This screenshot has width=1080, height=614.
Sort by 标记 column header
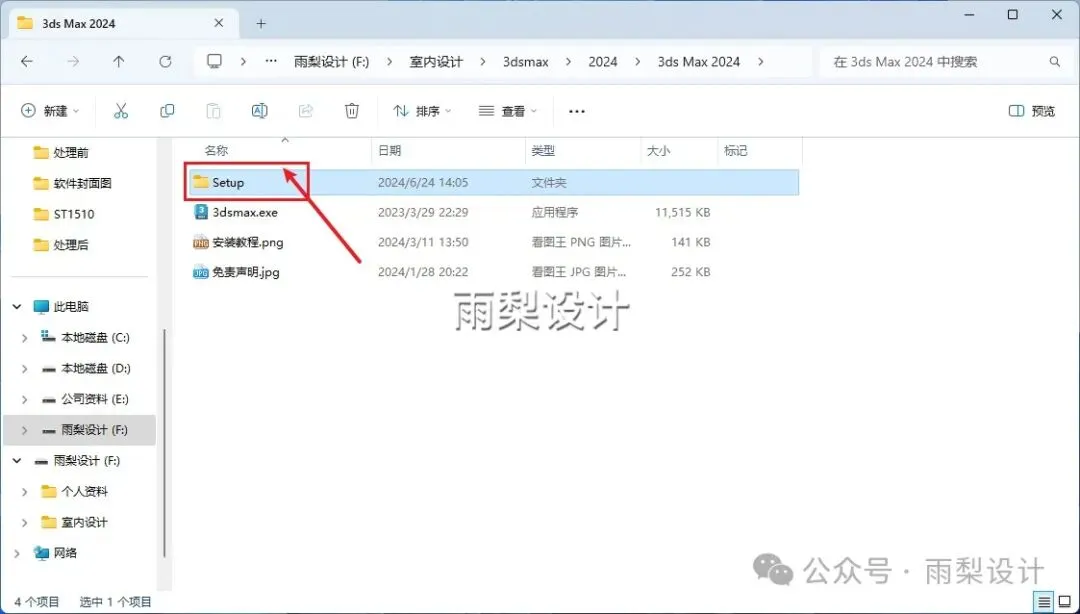(x=736, y=150)
